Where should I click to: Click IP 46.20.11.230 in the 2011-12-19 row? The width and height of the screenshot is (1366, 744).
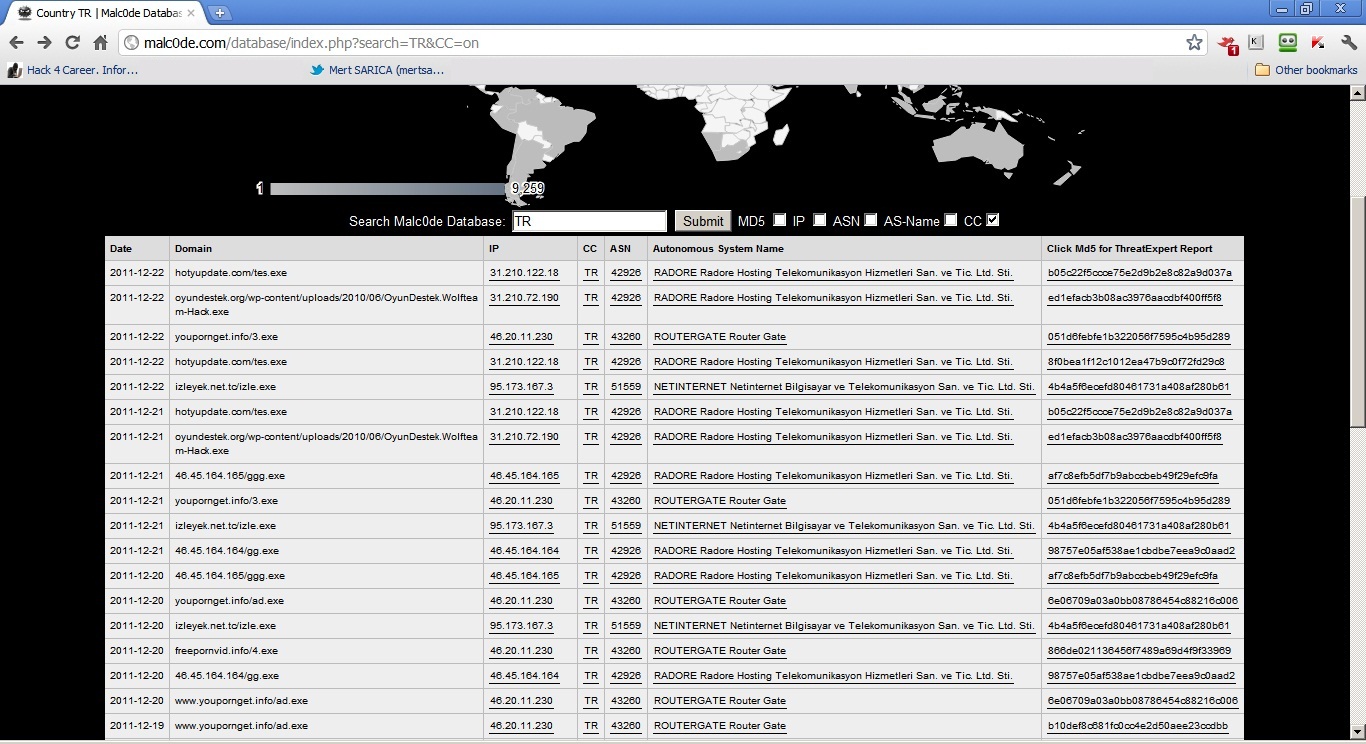pyautogui.click(x=521, y=725)
